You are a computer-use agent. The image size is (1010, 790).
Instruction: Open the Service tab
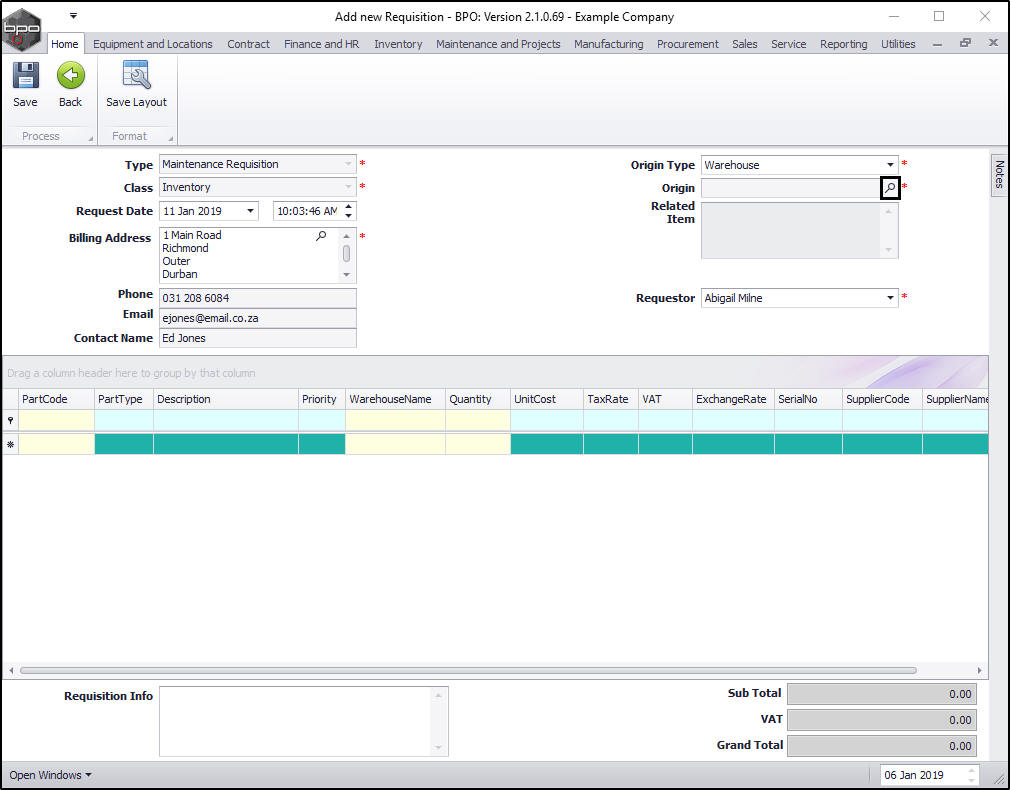[788, 44]
